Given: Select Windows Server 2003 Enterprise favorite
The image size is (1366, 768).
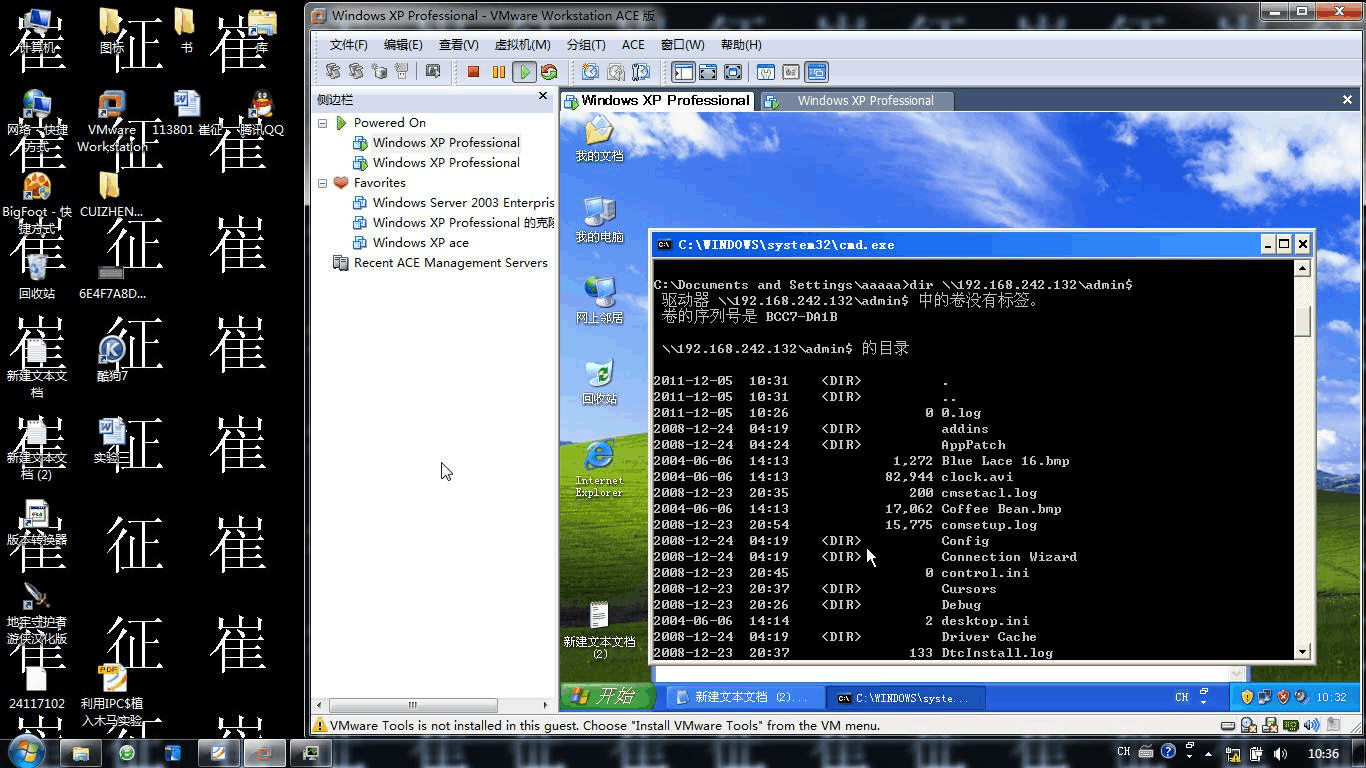Looking at the screenshot, I should click(x=462, y=202).
